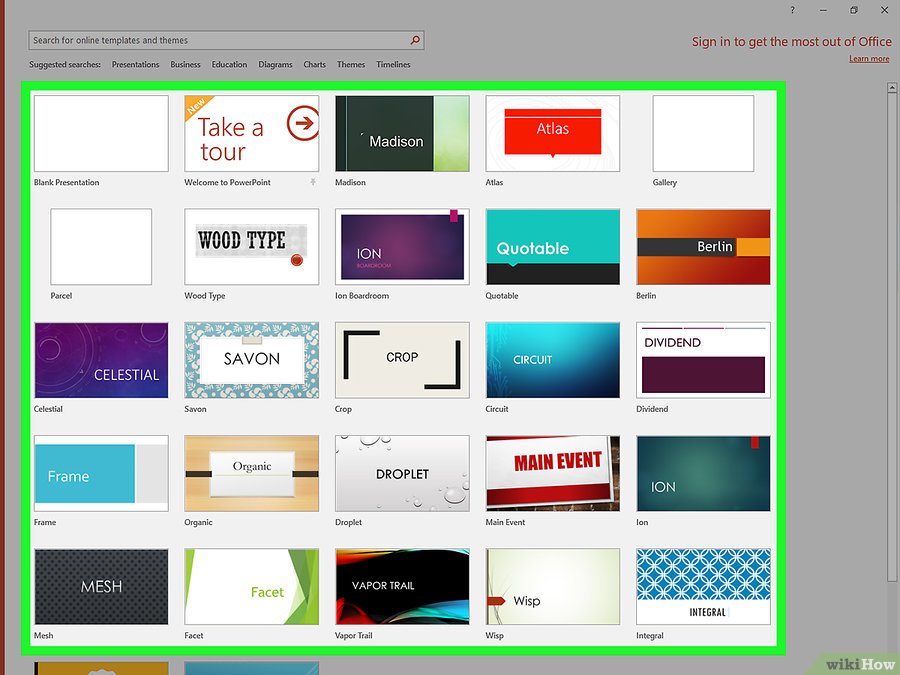Click the Presentations suggested search
Viewport: 900px width, 675px height.
tap(135, 65)
